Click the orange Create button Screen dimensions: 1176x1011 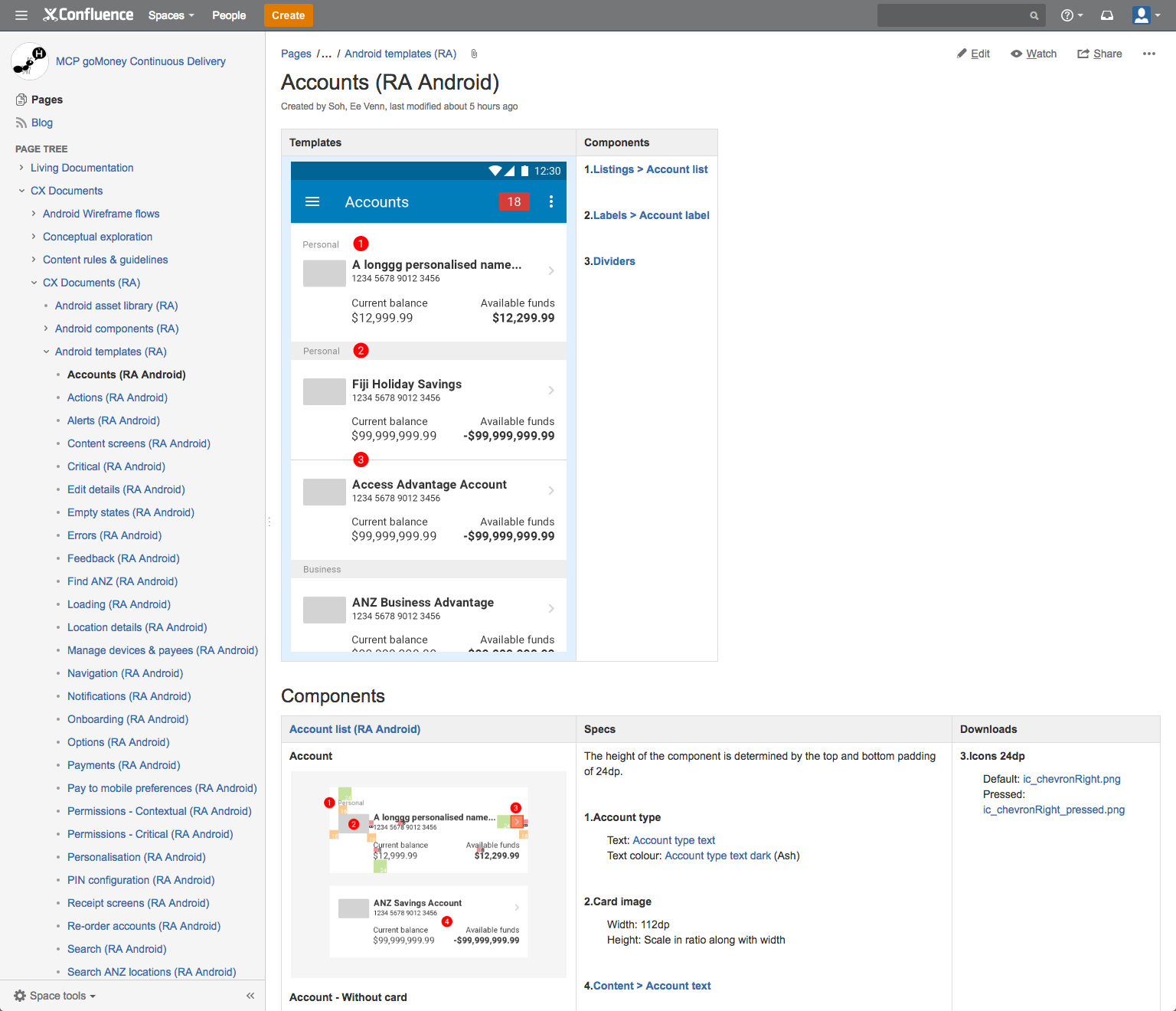[x=289, y=15]
